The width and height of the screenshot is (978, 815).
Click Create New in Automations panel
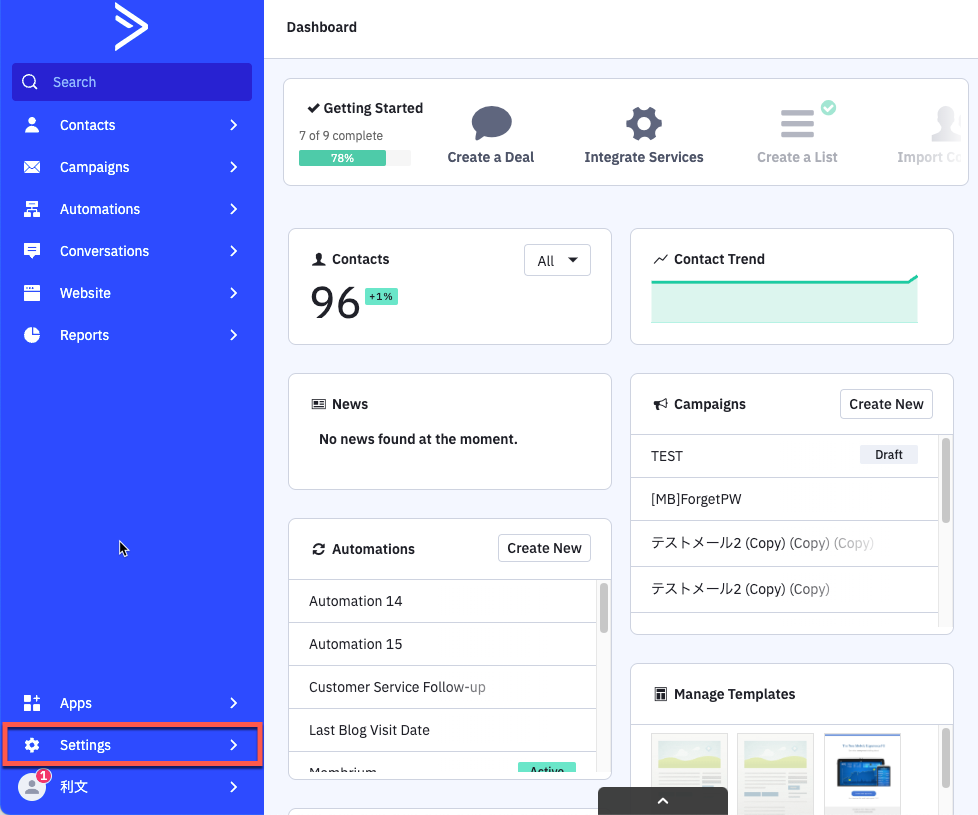pos(544,548)
